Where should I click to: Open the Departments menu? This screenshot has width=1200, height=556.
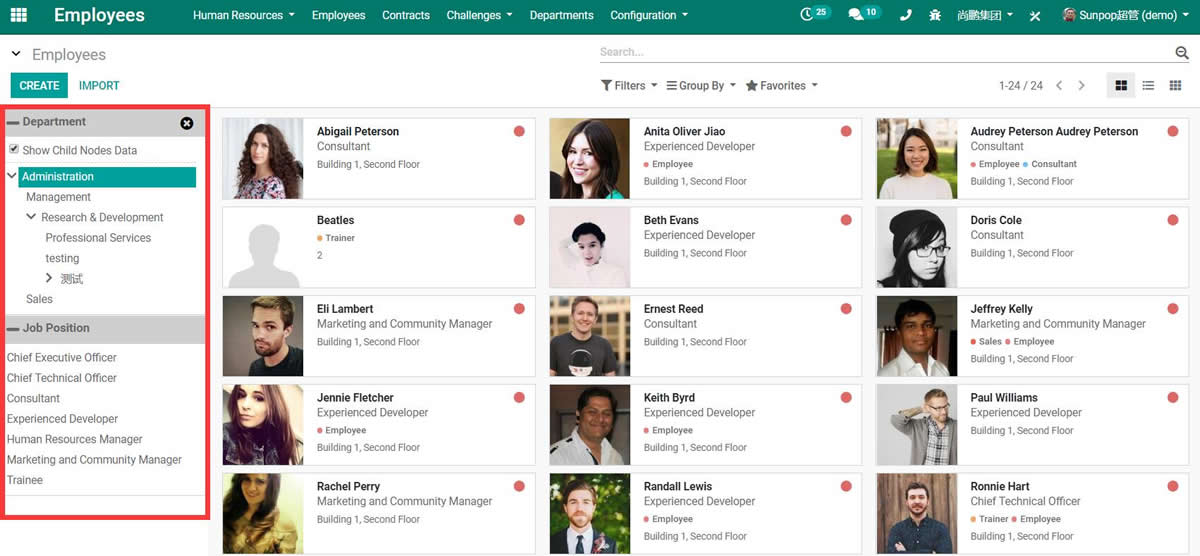pyautogui.click(x=561, y=15)
